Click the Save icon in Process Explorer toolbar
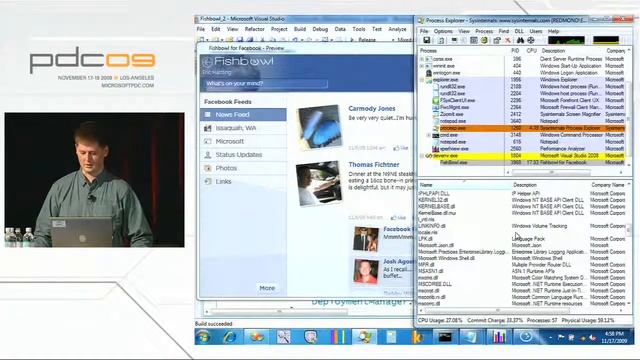640x360 pixels. (427, 40)
